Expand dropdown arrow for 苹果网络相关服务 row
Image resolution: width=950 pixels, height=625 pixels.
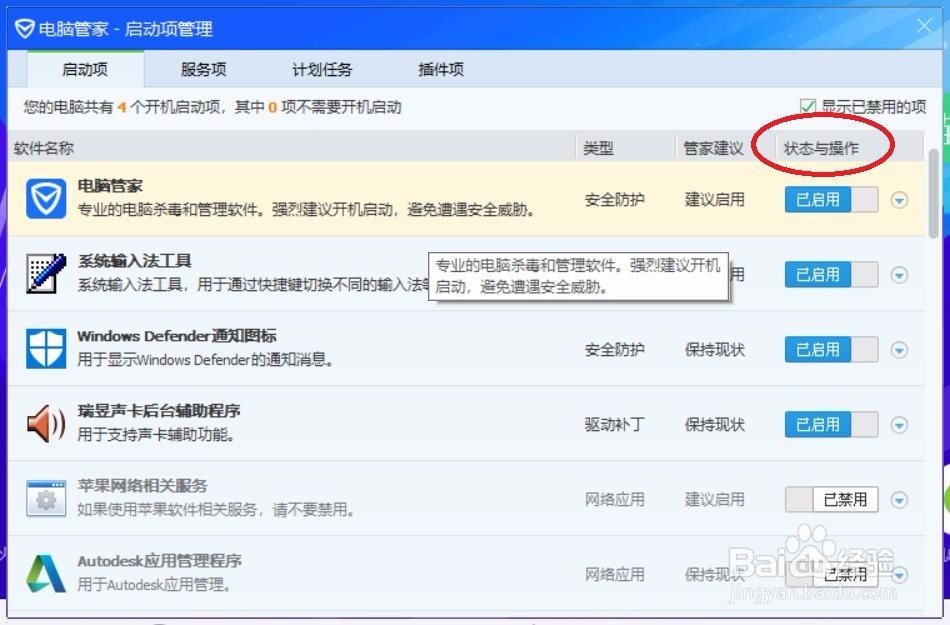pyautogui.click(x=899, y=500)
